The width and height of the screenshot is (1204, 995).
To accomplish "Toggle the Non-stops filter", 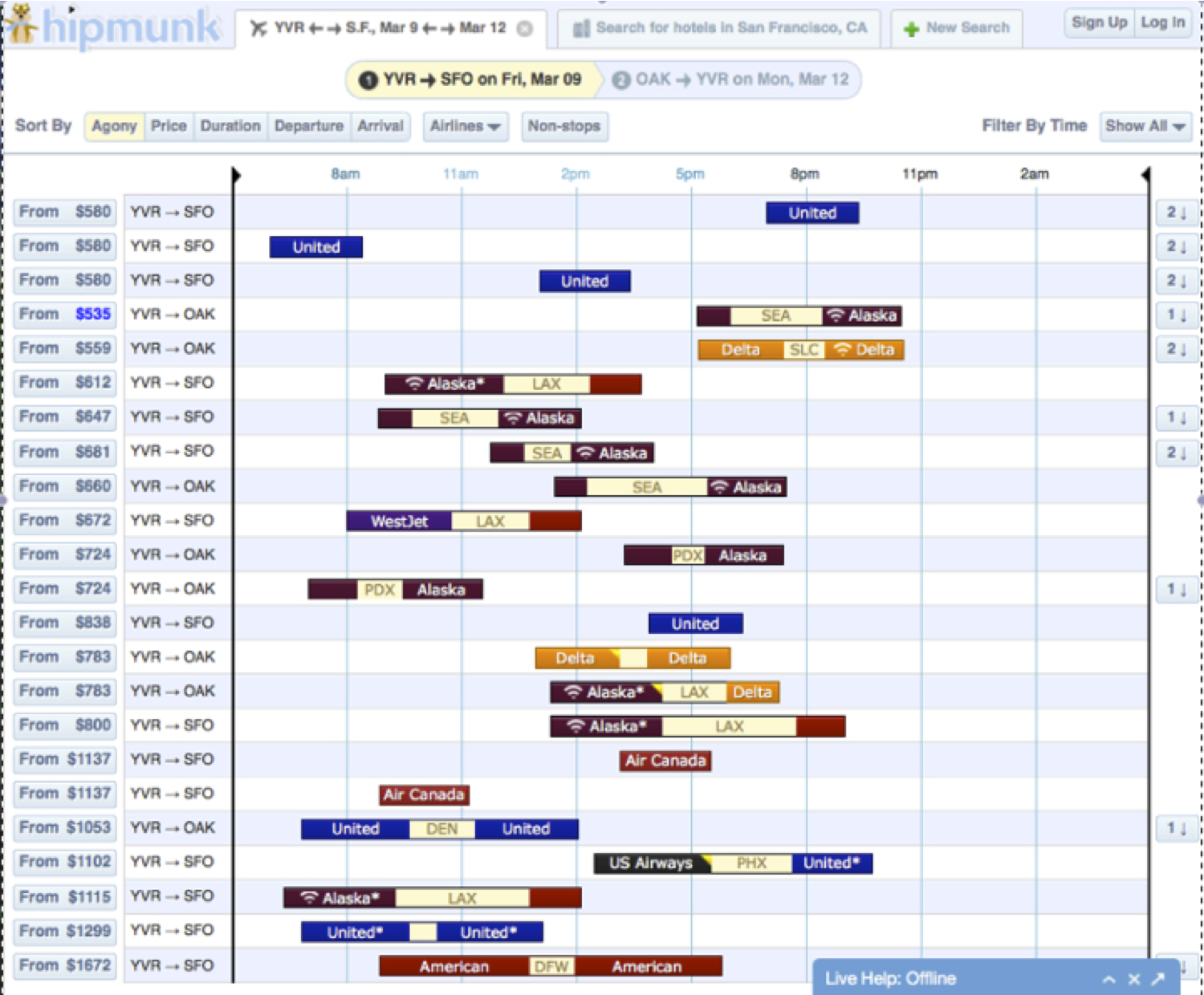I will [x=564, y=126].
